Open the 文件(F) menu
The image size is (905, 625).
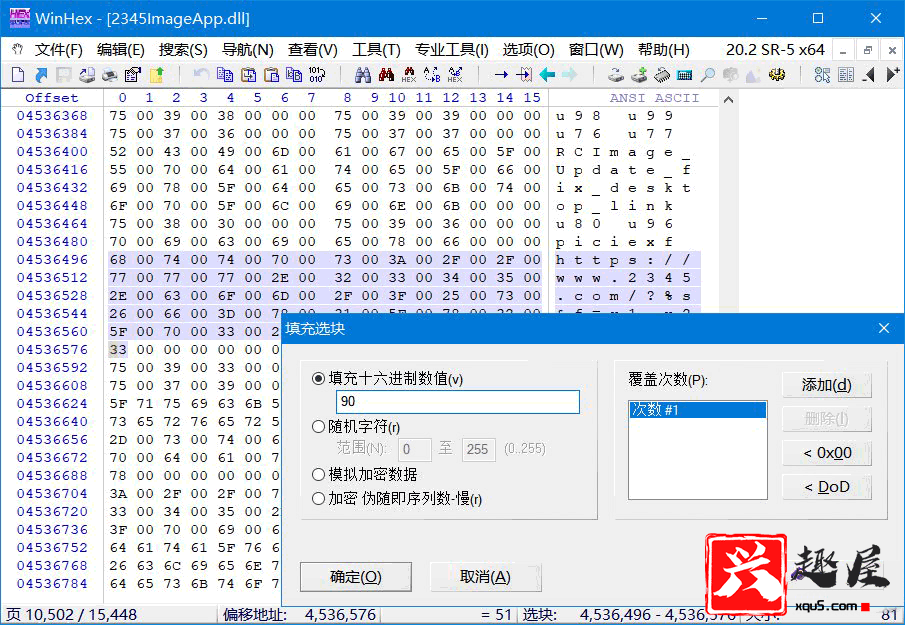[58, 50]
